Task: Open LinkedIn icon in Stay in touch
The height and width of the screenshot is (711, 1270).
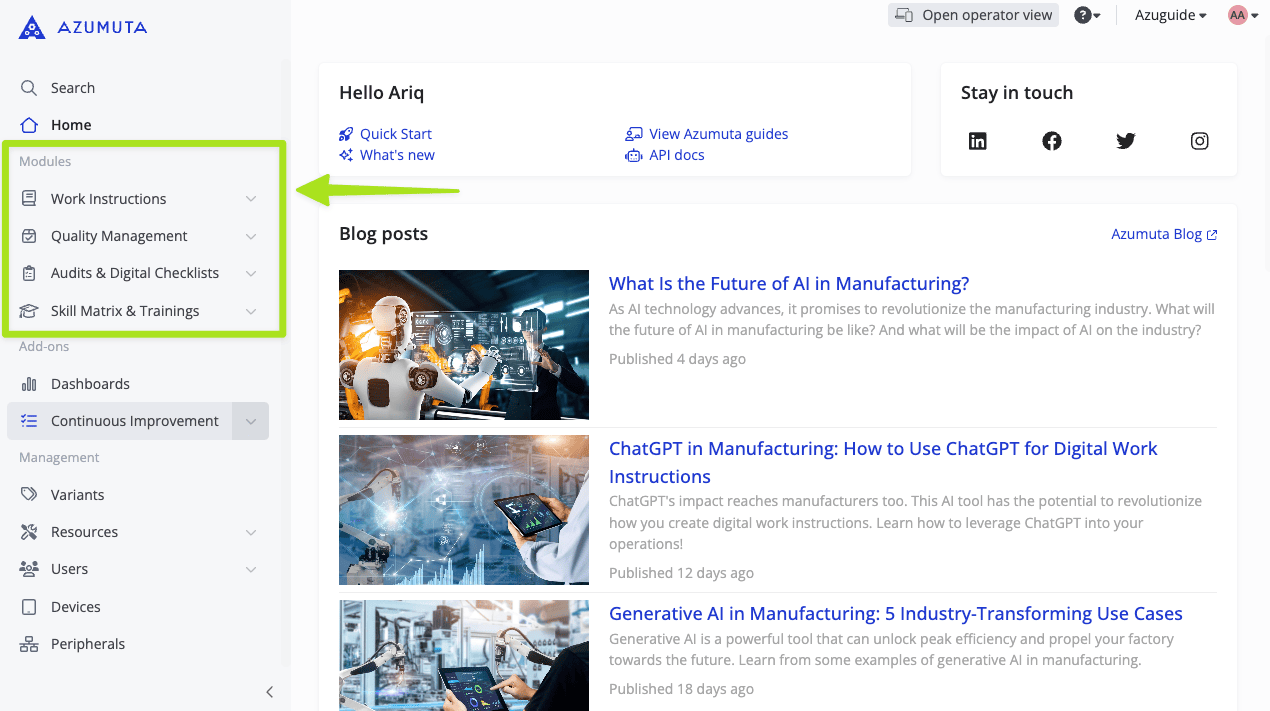Action: [978, 141]
